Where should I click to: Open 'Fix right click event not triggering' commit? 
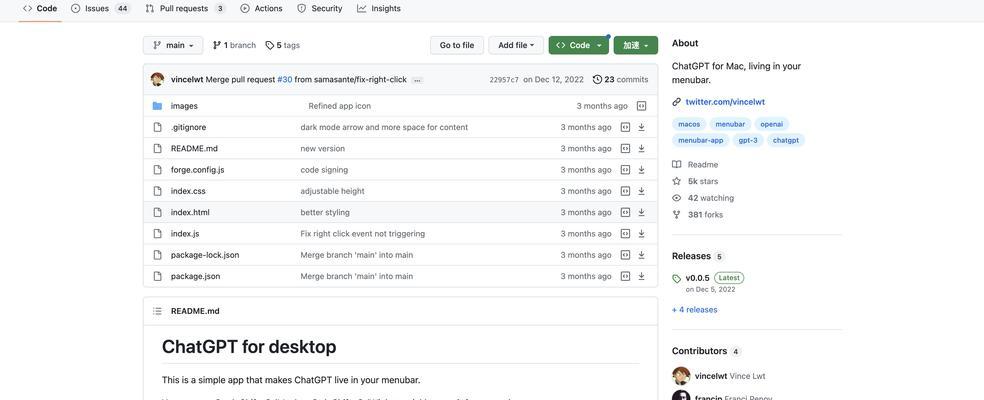point(363,234)
